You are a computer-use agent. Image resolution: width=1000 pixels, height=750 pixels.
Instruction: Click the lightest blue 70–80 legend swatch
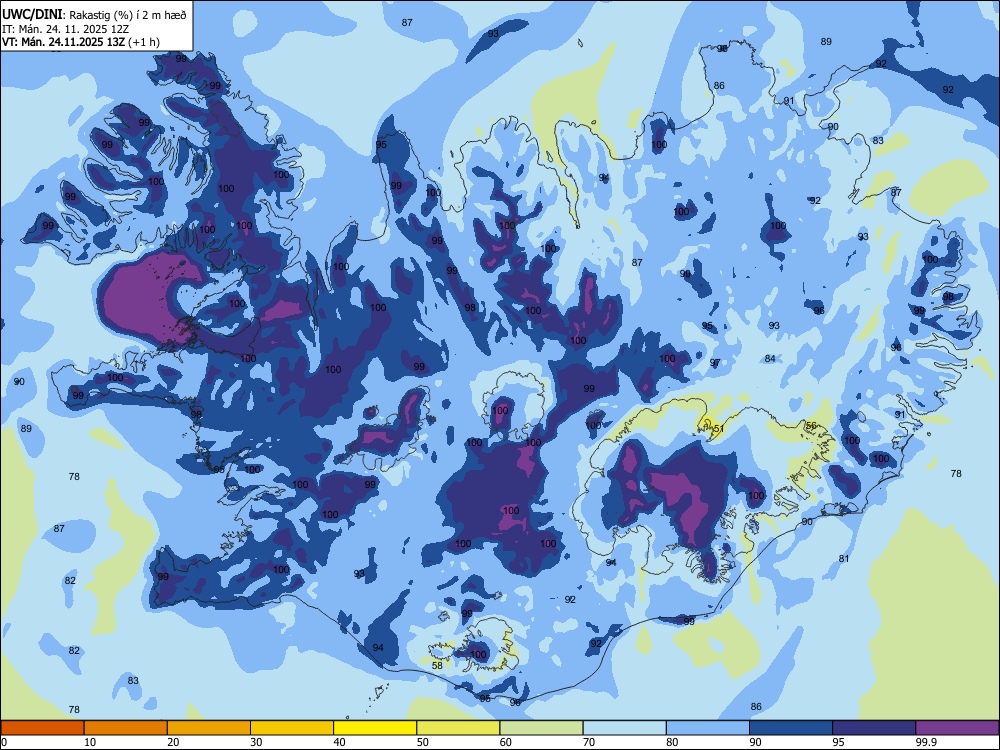(x=624, y=728)
